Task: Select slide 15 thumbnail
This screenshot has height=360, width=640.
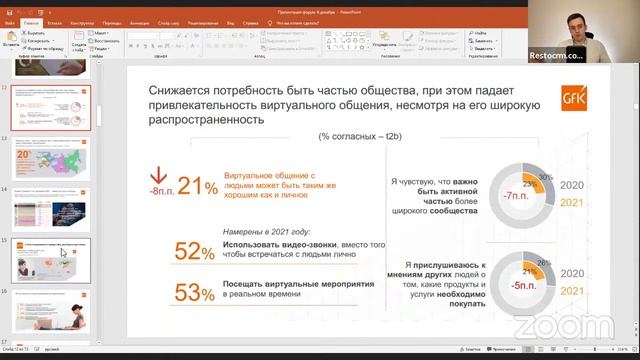Action: [51, 261]
